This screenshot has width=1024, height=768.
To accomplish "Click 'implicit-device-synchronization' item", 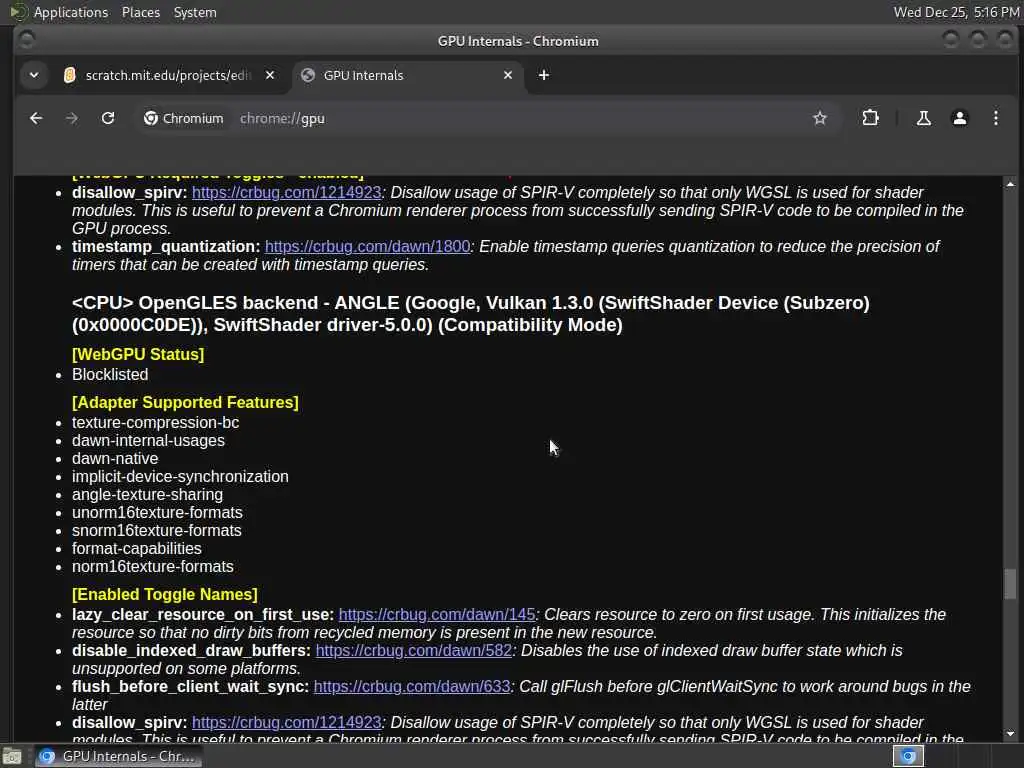I will (x=180, y=477).
